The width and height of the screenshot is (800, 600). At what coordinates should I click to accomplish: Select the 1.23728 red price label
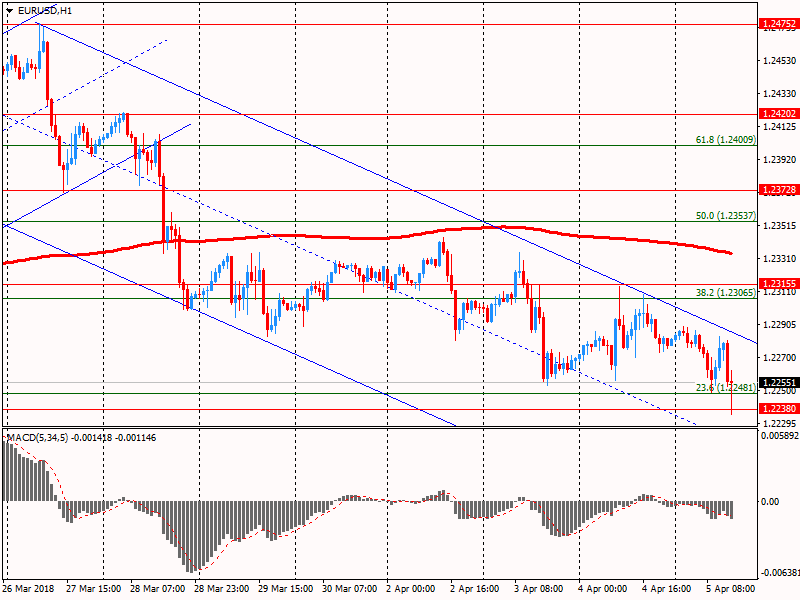coord(779,190)
